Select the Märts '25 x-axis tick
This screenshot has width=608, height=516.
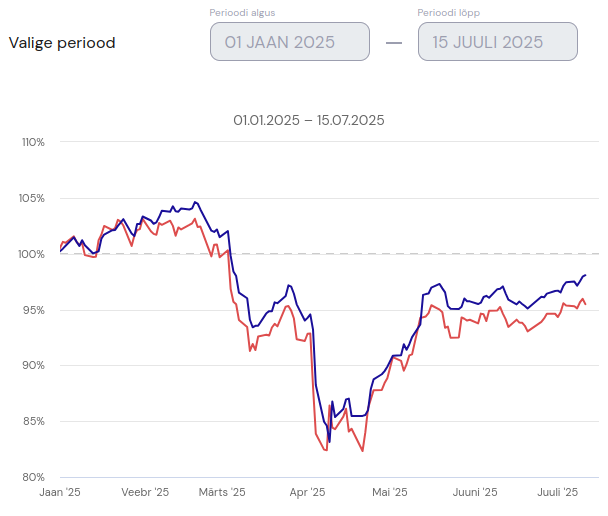pyautogui.click(x=221, y=492)
